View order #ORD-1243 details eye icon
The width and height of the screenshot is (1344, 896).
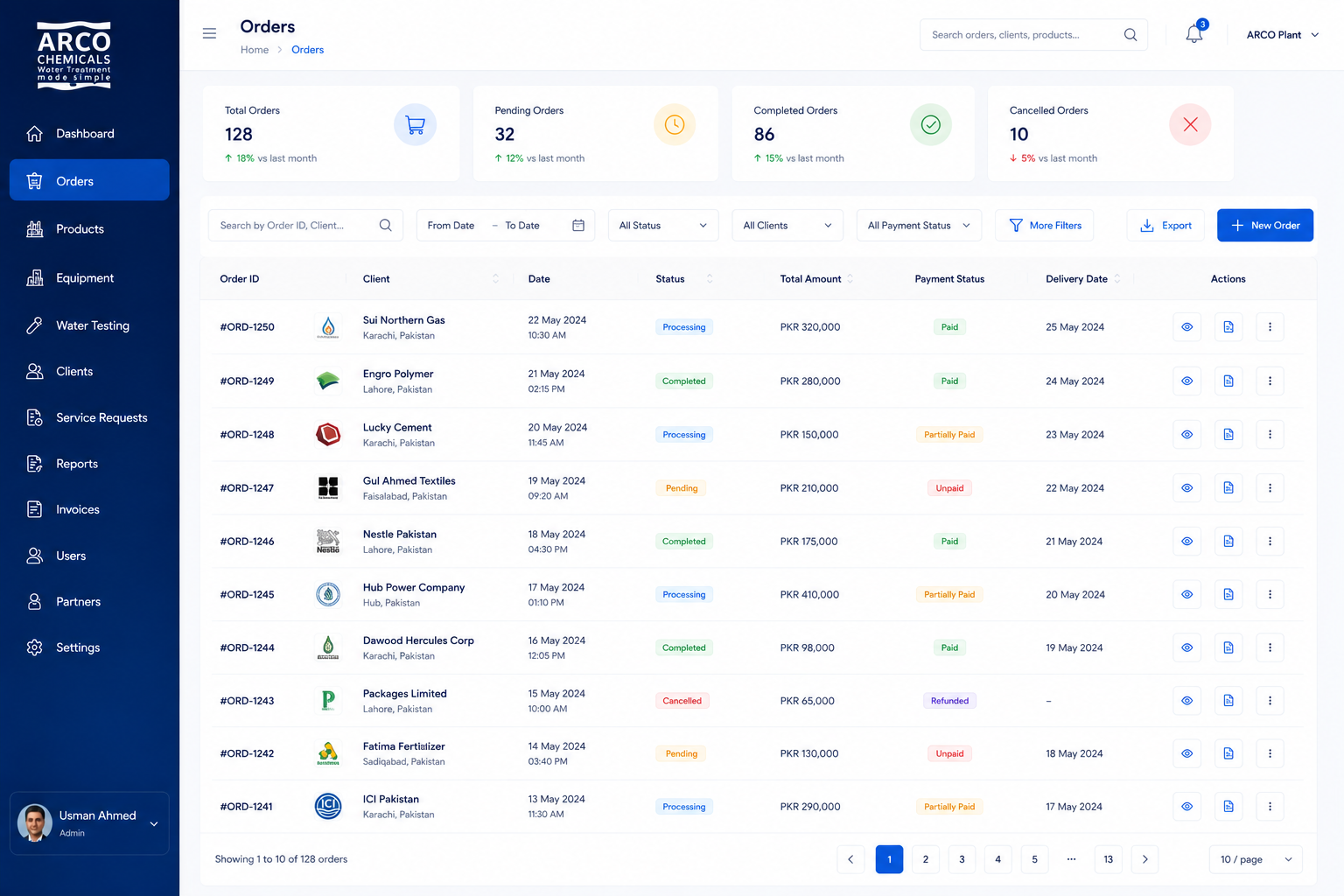coord(1187,701)
